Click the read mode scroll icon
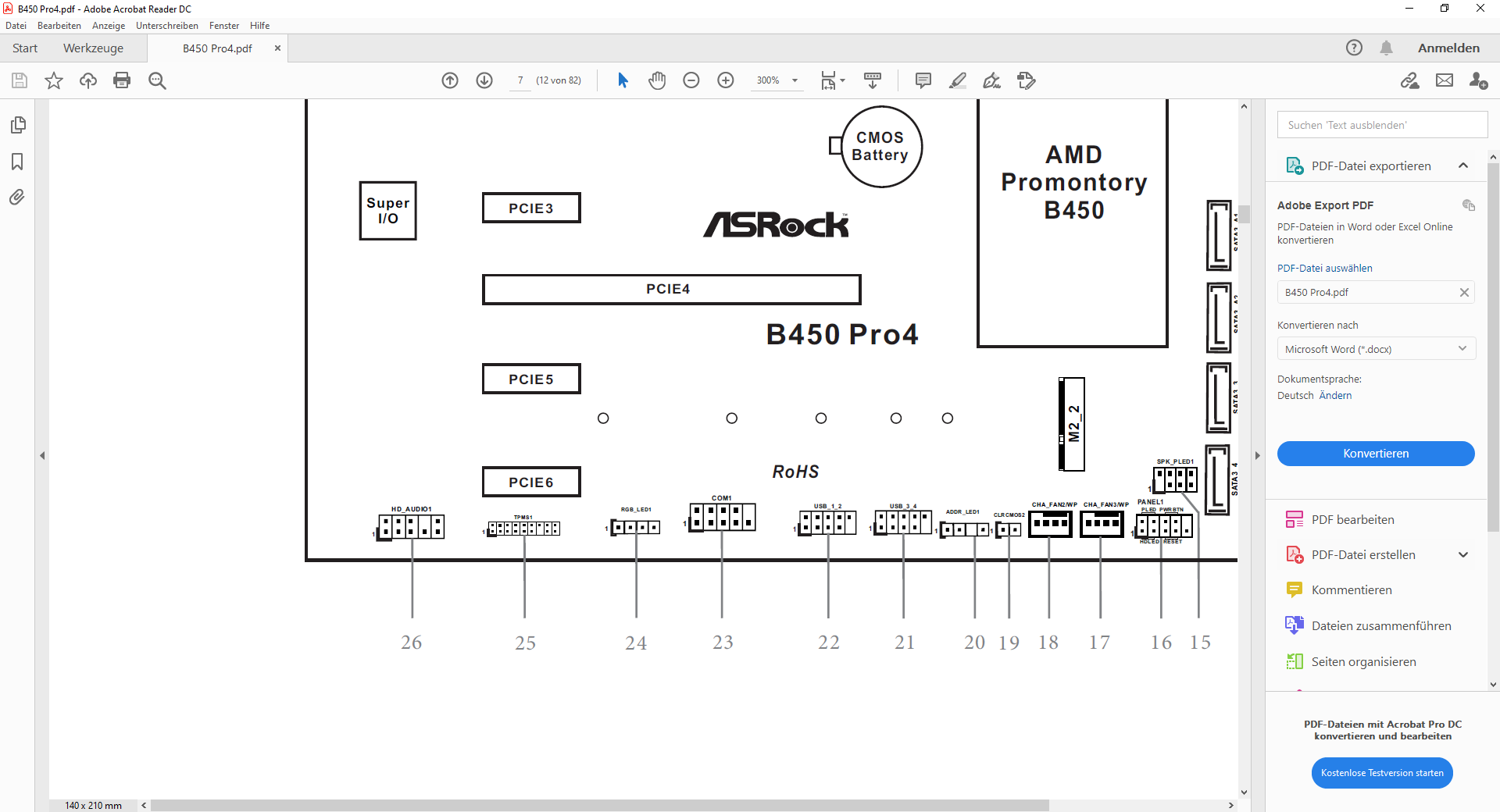Screen dimensions: 1500x812 pos(873,80)
